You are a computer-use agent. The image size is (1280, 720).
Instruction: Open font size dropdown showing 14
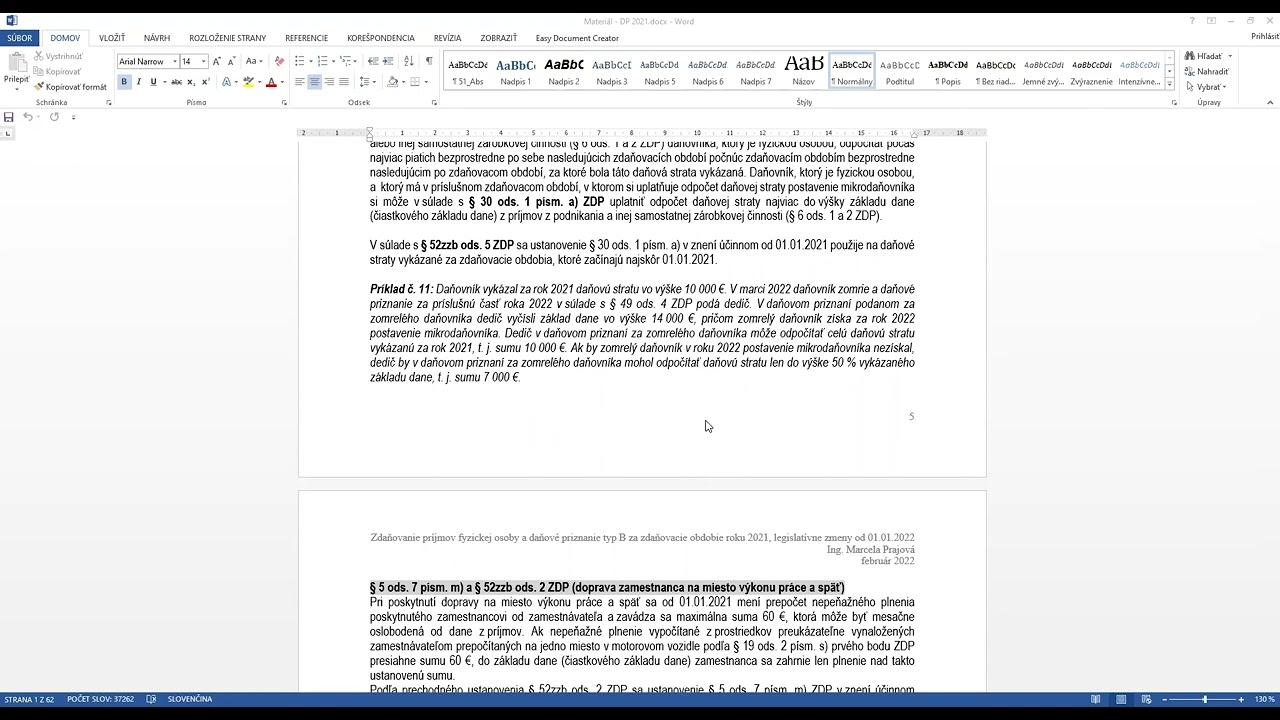tap(204, 61)
